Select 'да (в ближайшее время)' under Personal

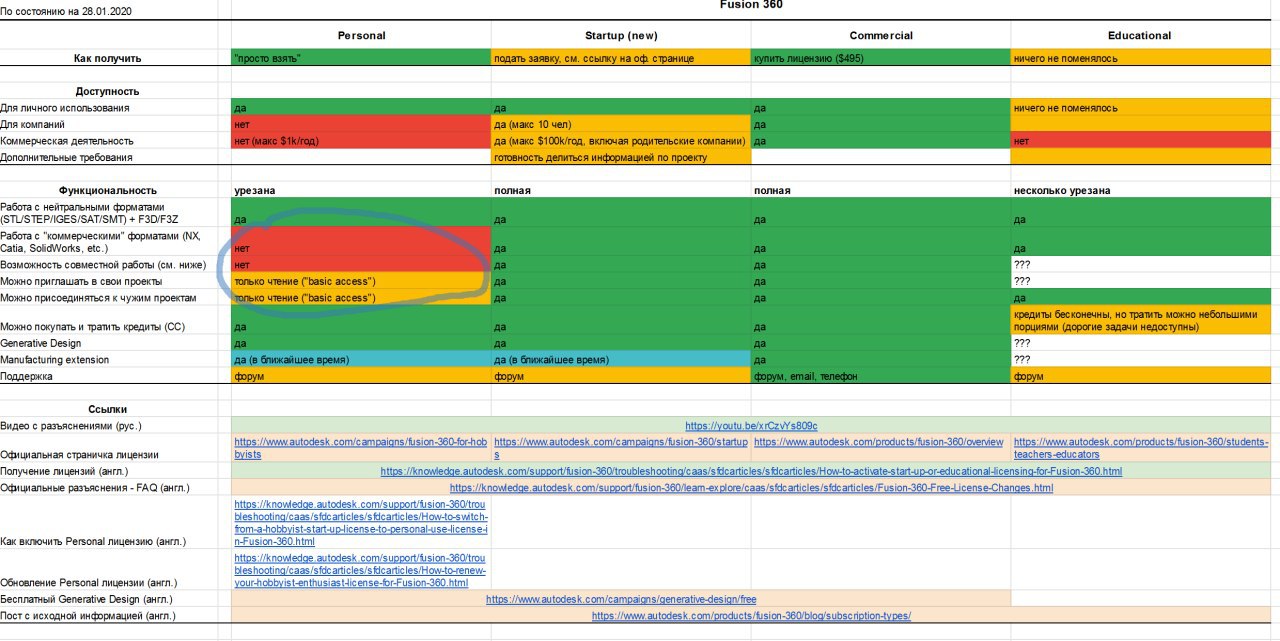[361, 359]
